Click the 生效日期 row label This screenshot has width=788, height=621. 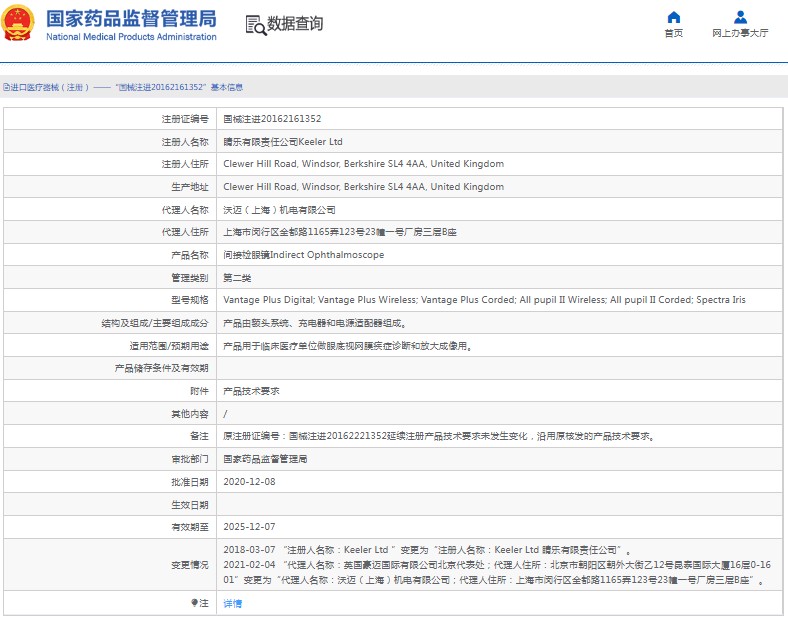(189, 504)
